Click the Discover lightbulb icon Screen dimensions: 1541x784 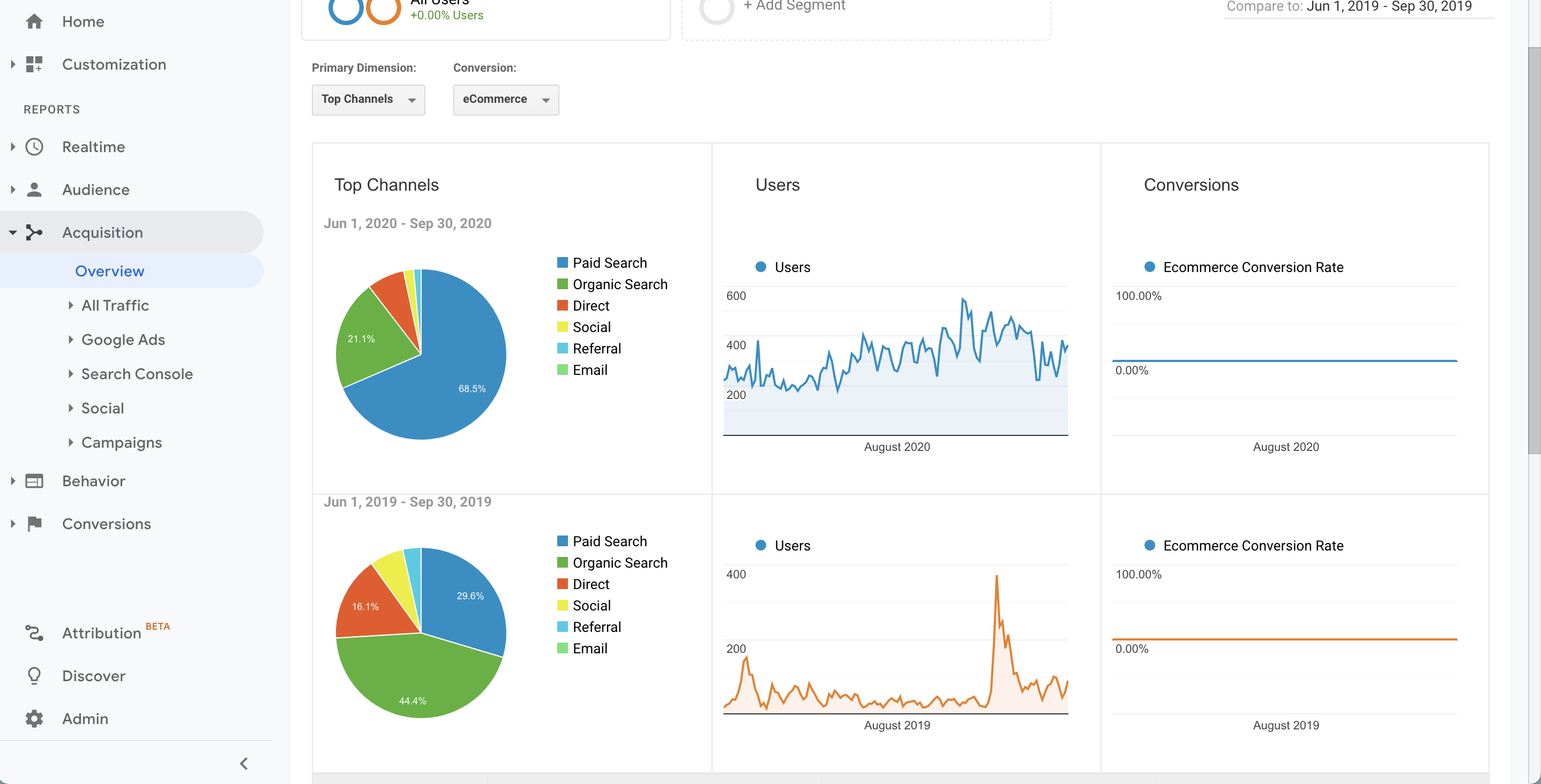pyautogui.click(x=34, y=676)
